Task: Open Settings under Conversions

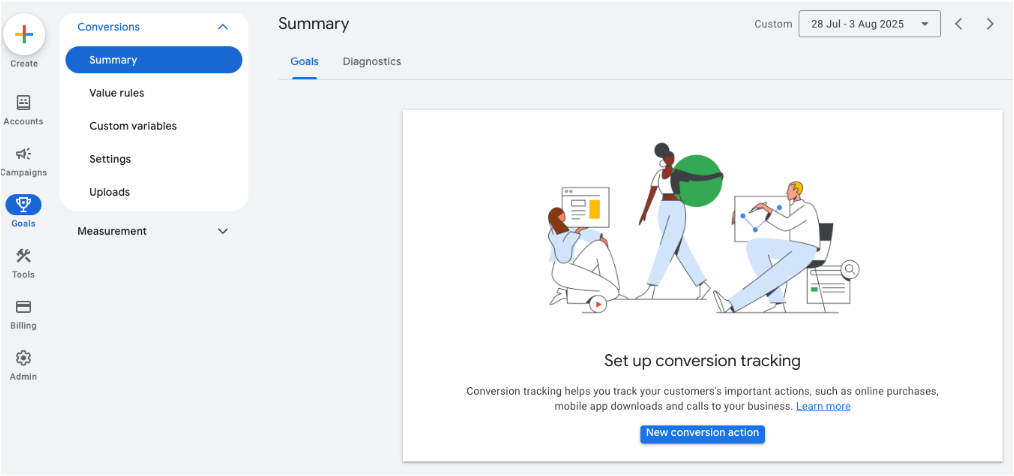Action: coord(110,159)
